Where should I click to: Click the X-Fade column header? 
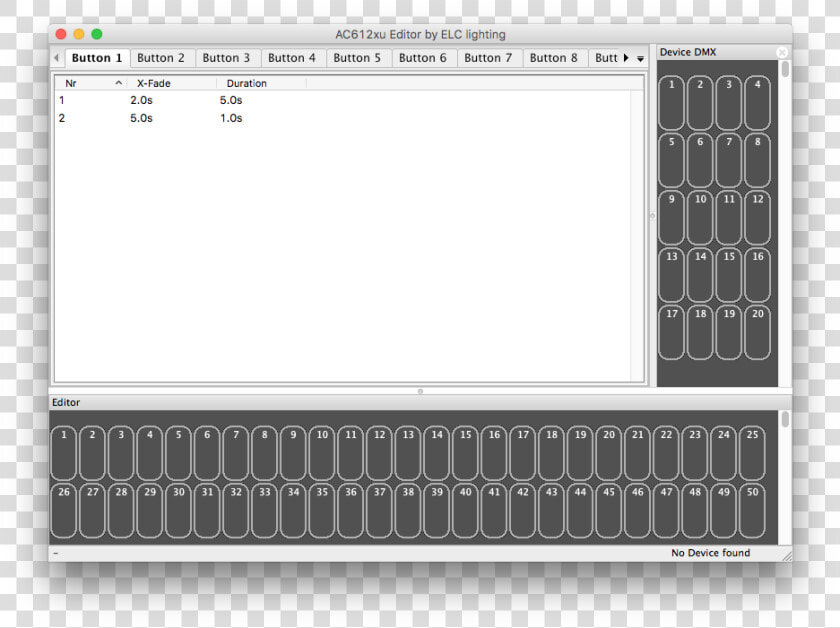[172, 83]
